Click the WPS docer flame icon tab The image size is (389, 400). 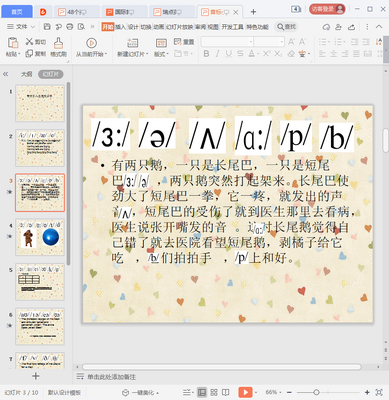click(x=43, y=12)
